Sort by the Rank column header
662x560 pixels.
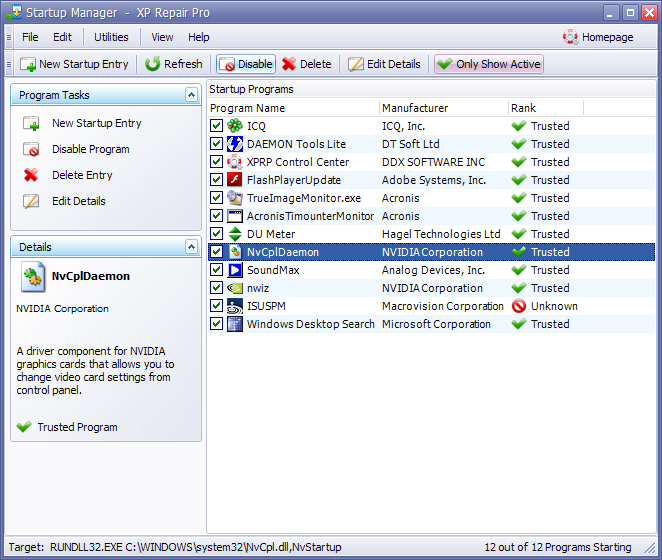tap(546, 108)
